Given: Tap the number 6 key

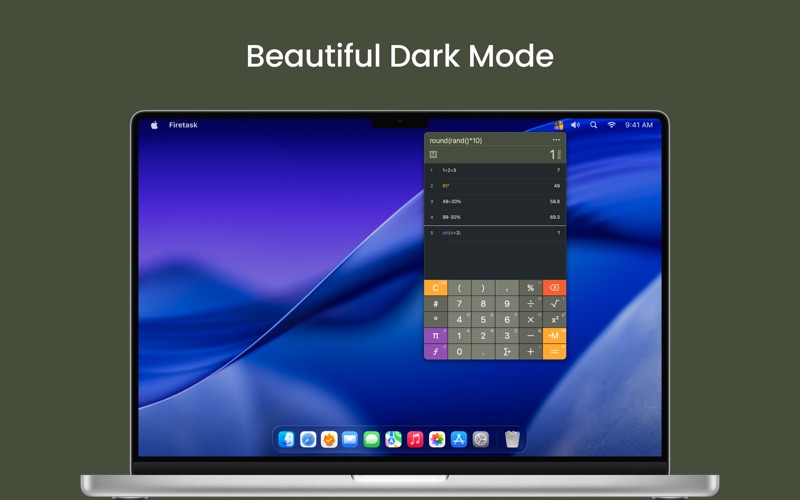Looking at the screenshot, I should tap(507, 319).
